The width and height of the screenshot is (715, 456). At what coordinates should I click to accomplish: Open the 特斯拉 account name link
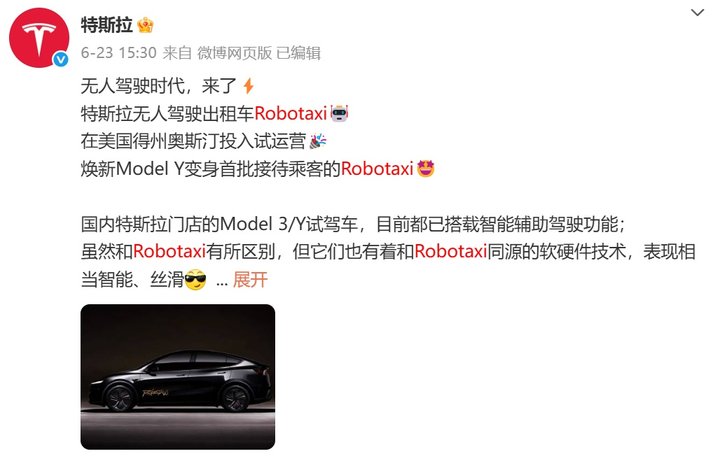tap(107, 25)
